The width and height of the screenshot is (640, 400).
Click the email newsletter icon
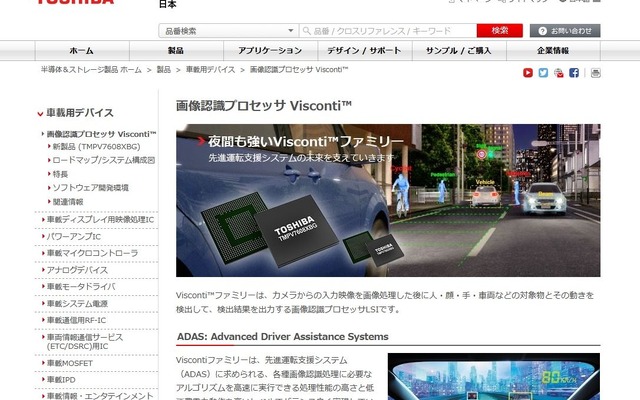[x=559, y=73]
